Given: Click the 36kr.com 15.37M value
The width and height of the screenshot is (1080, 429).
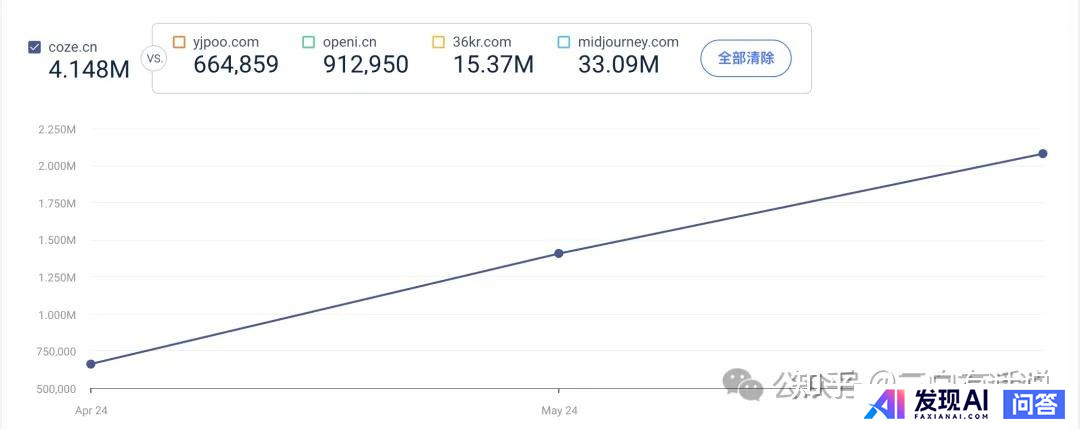Looking at the screenshot, I should (x=493, y=65).
